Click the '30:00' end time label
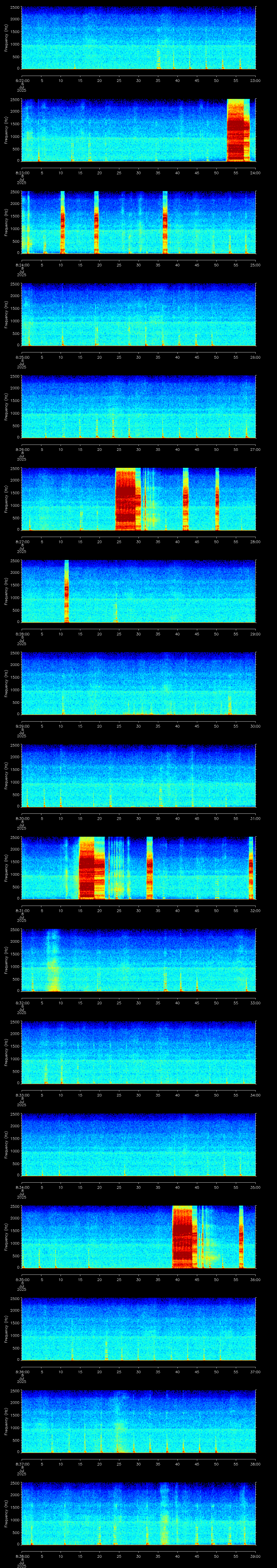Viewport: 277px width, 1568px height. [x=255, y=726]
